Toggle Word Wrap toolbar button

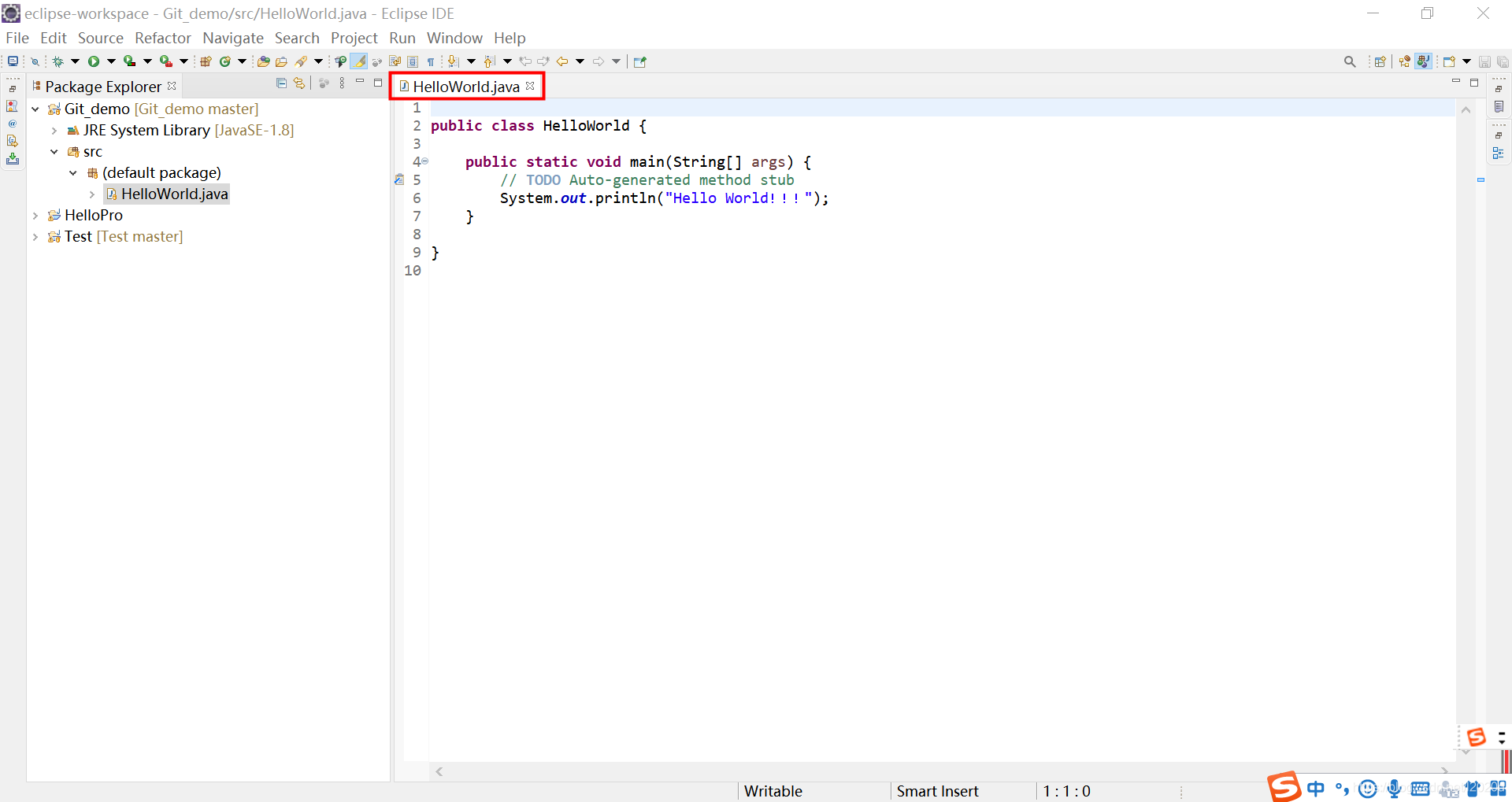pos(395,61)
